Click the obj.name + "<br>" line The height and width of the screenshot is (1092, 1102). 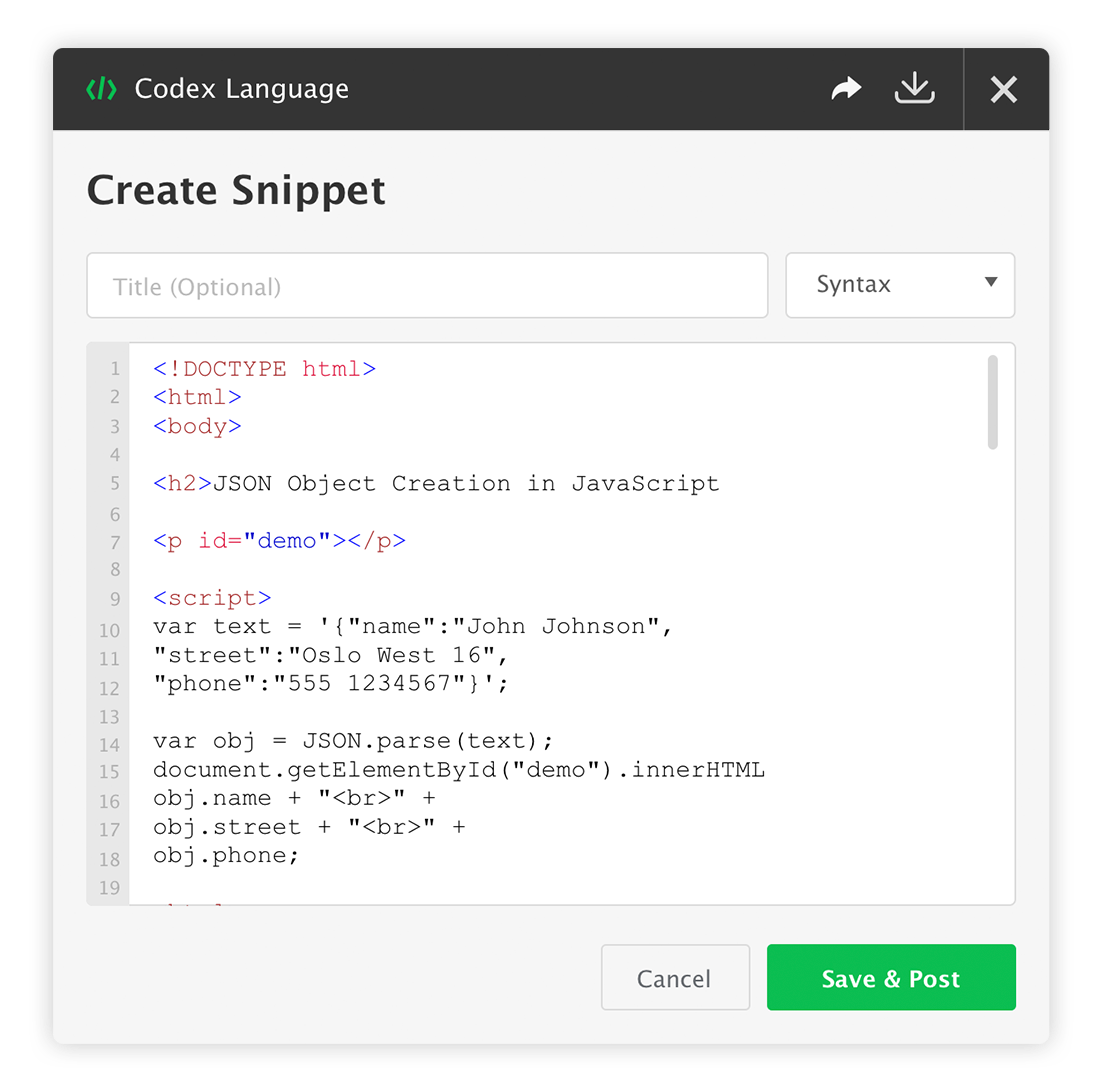294,798
